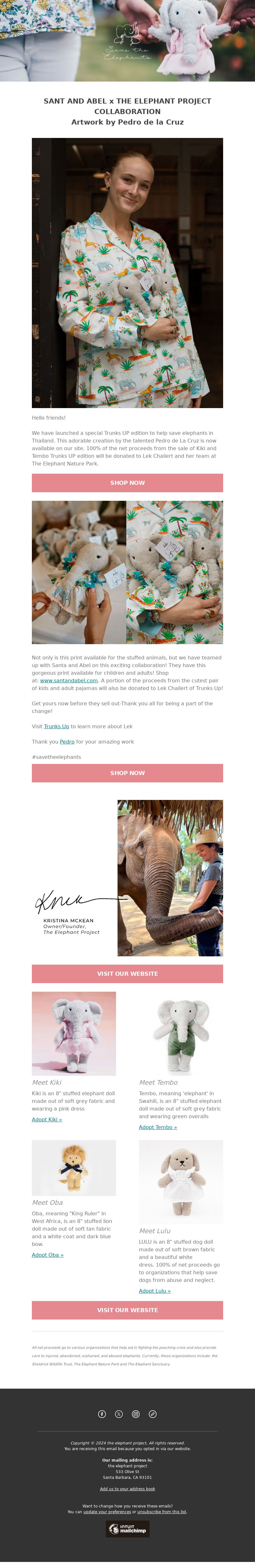Click the website link icon in footer
This screenshot has width=255, height=1568.
point(153,1413)
